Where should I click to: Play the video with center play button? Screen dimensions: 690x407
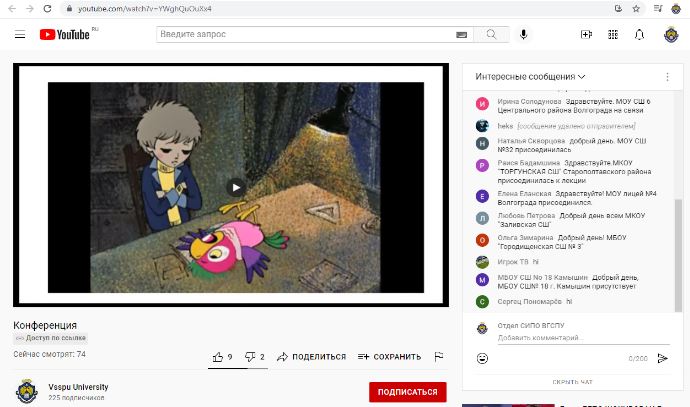point(236,187)
